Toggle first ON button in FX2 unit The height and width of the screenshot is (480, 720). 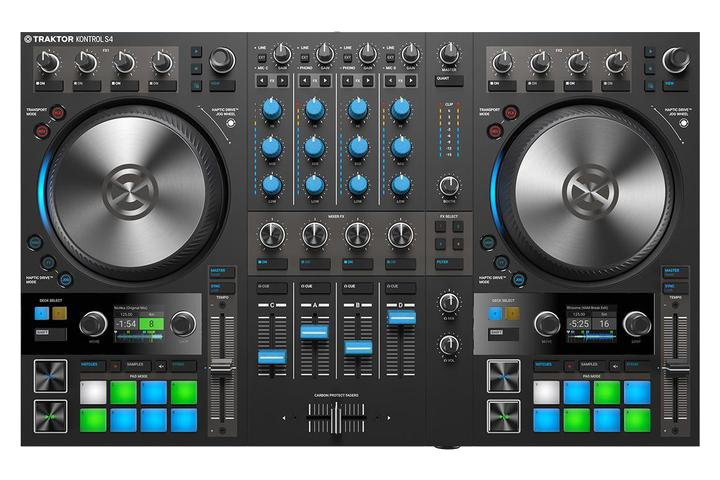click(x=502, y=85)
